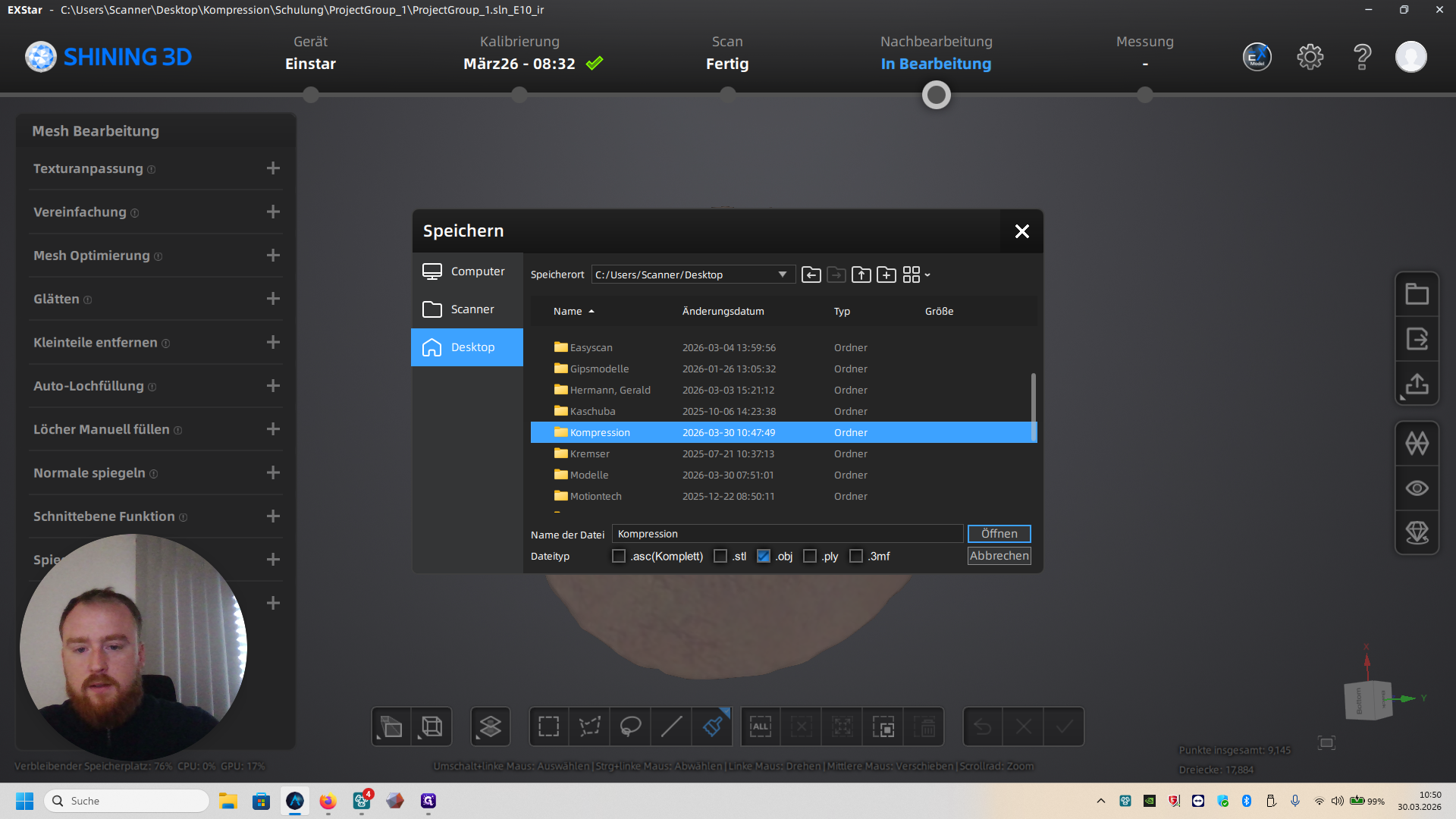Click the parent folder up icon
This screenshot has width=1456, height=819.
(861, 275)
